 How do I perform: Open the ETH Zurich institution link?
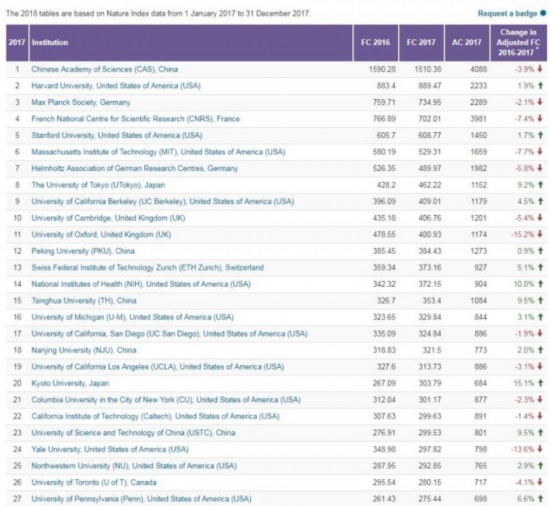(147, 268)
